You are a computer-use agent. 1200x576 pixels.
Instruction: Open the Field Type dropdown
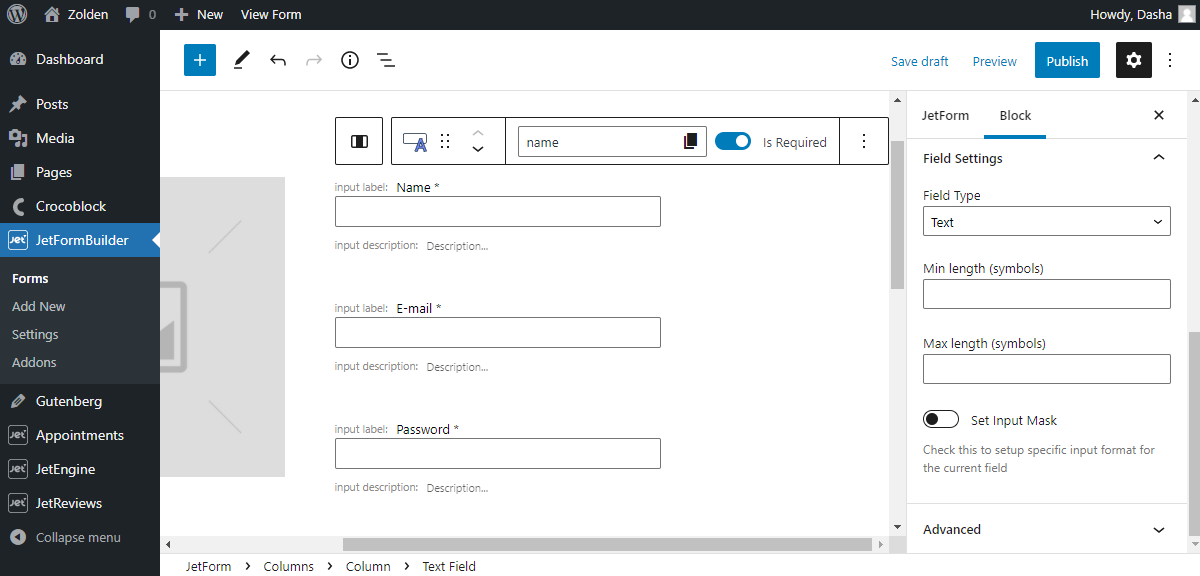pos(1046,222)
